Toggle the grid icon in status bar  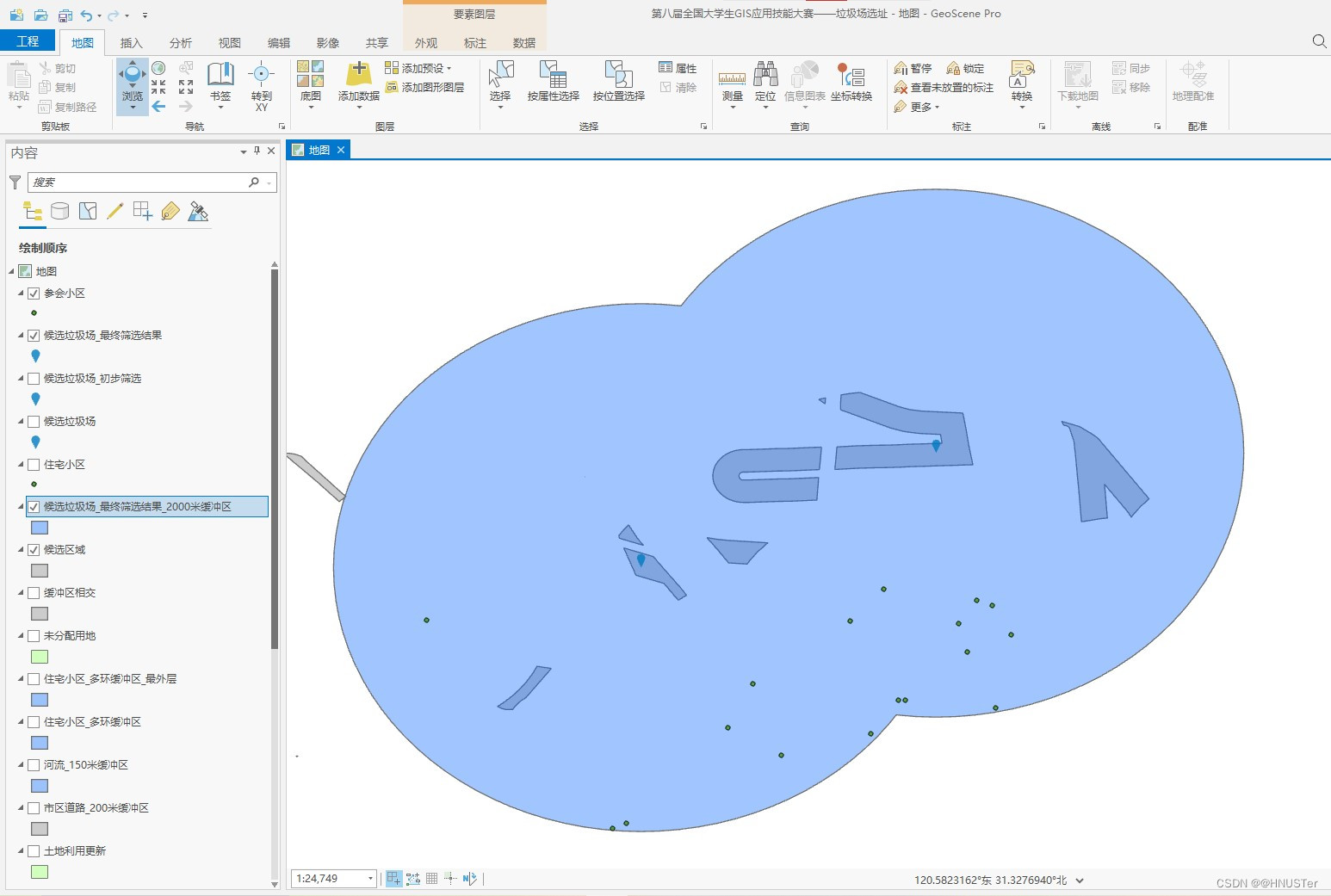[431, 878]
